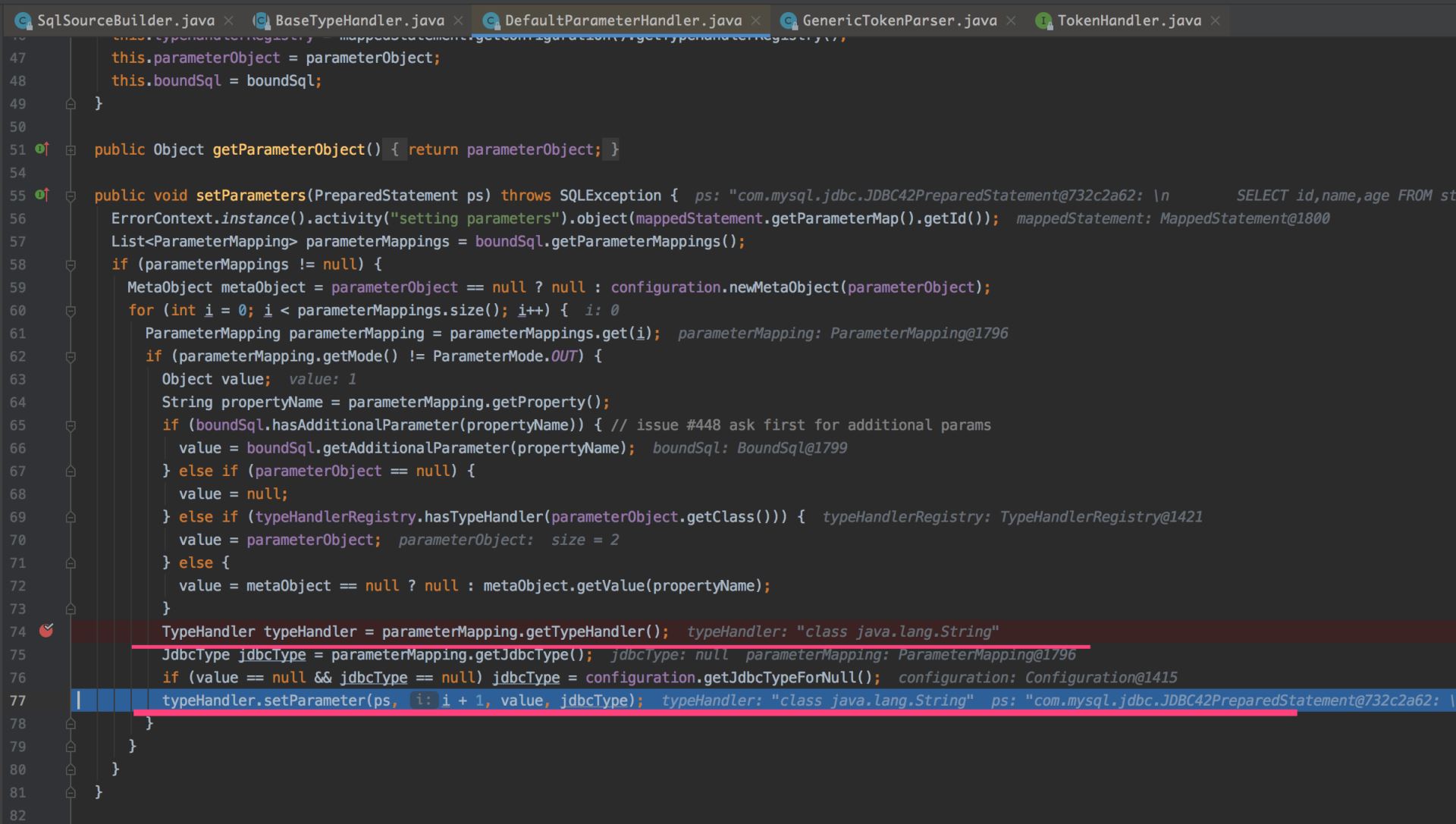Collapse the setParameters method fold marker
Image resolution: width=1456 pixels, height=824 pixels.
[71, 196]
